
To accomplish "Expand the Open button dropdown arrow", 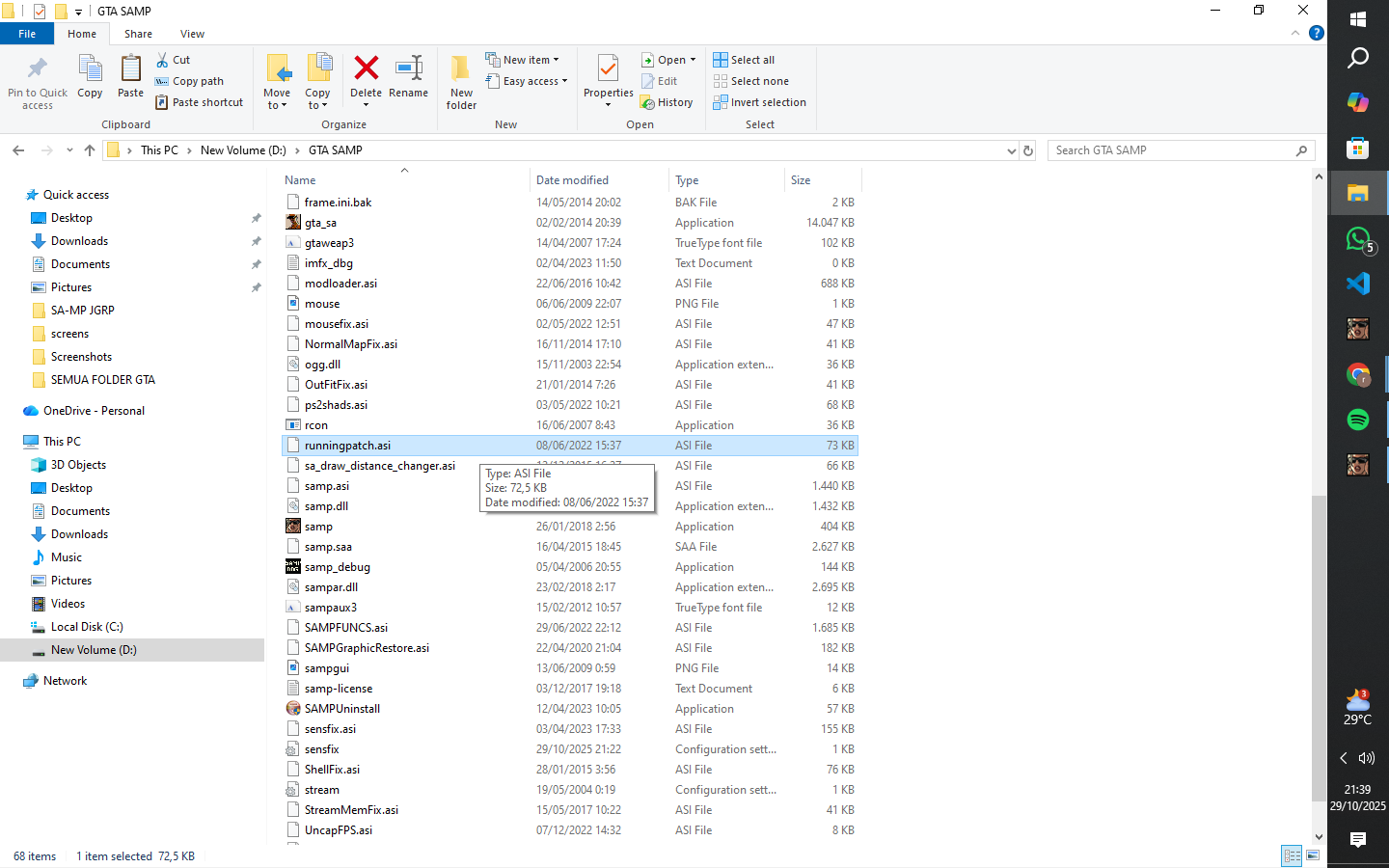I will 693,60.
